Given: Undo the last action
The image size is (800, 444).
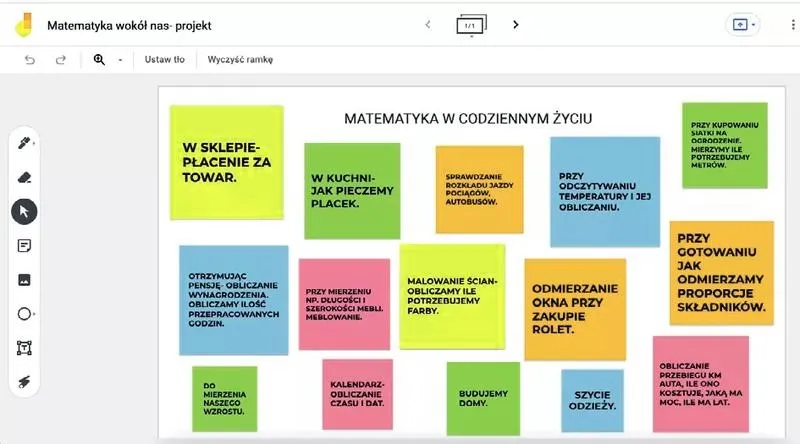Looking at the screenshot, I should (30, 60).
